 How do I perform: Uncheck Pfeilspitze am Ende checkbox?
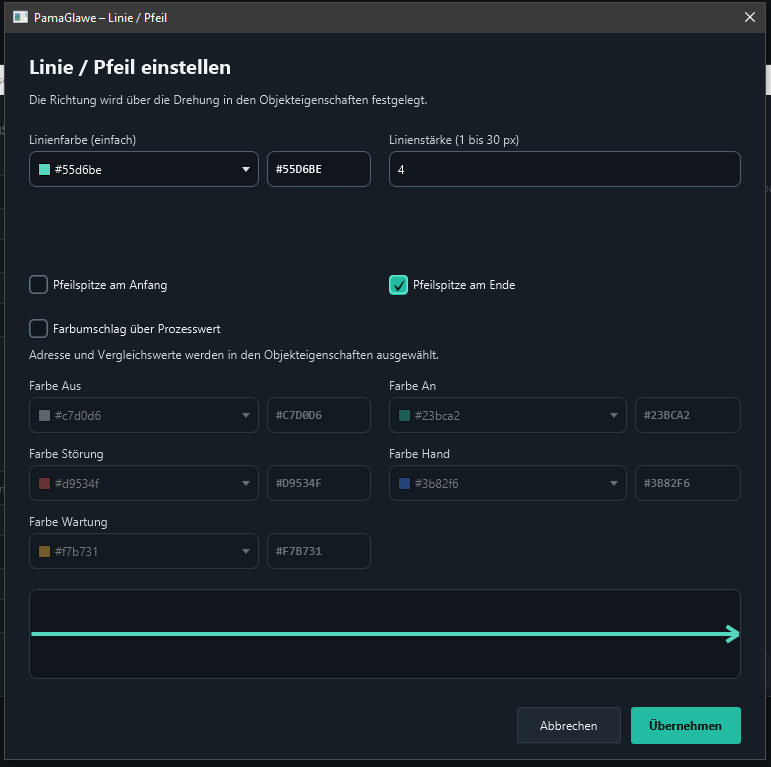coord(398,285)
